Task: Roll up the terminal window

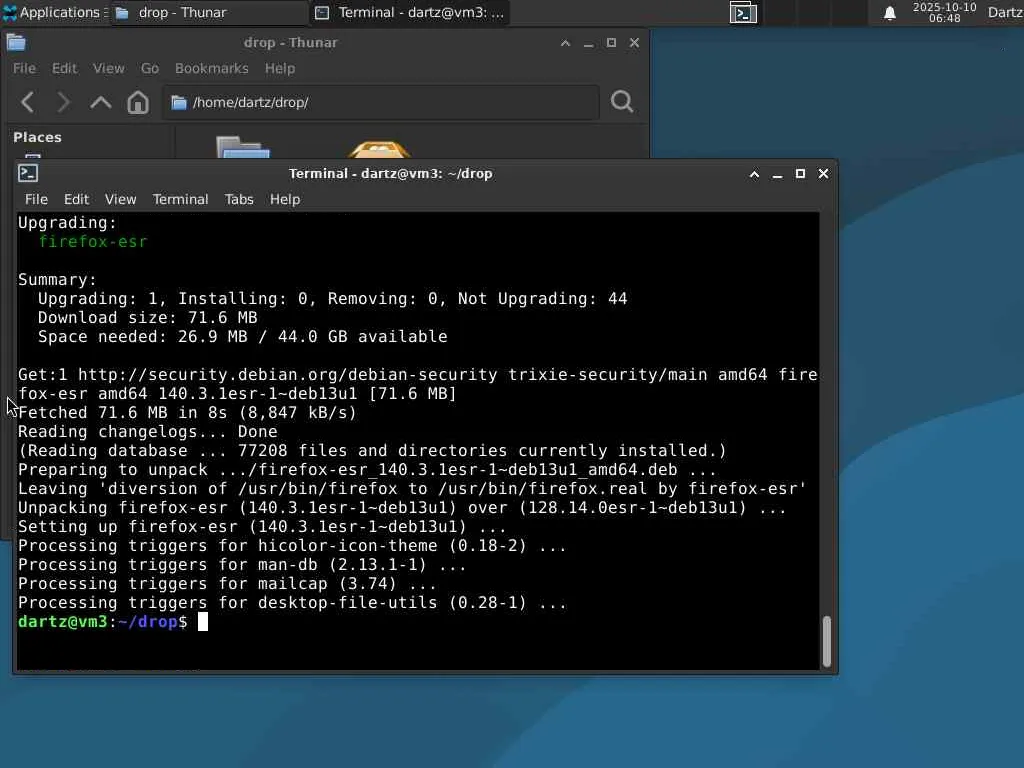Action: pos(754,174)
